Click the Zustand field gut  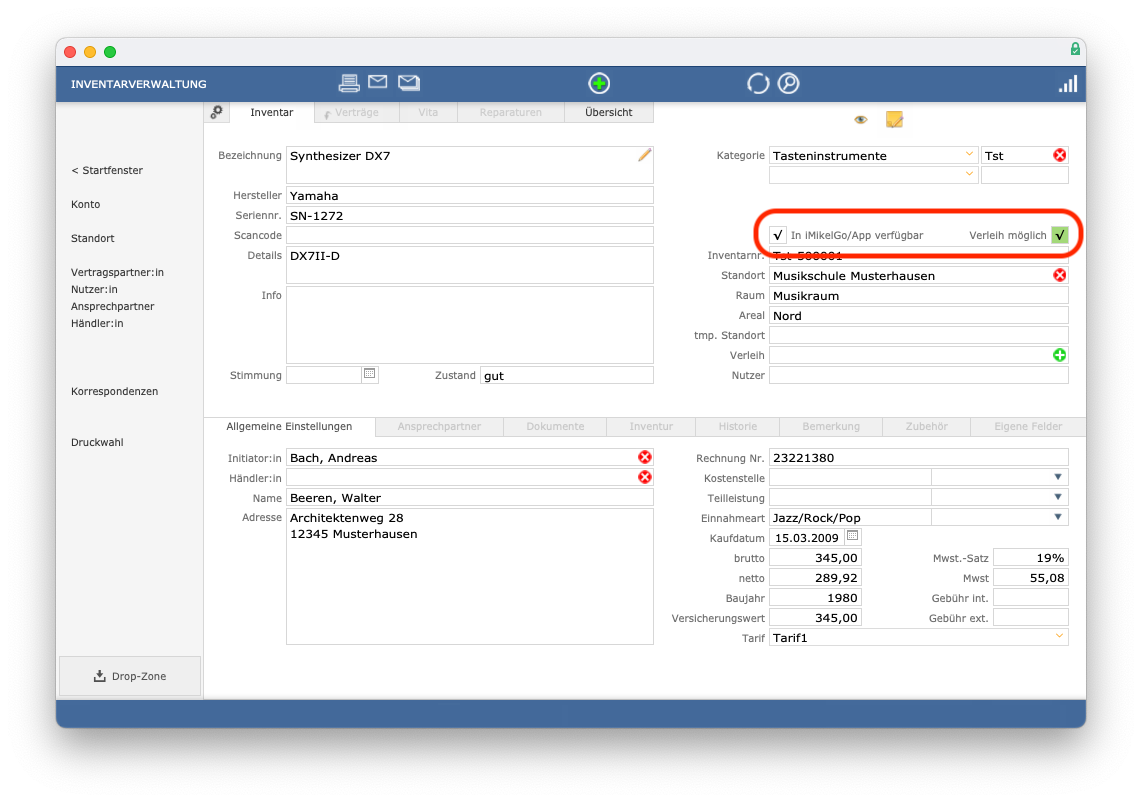(x=567, y=375)
